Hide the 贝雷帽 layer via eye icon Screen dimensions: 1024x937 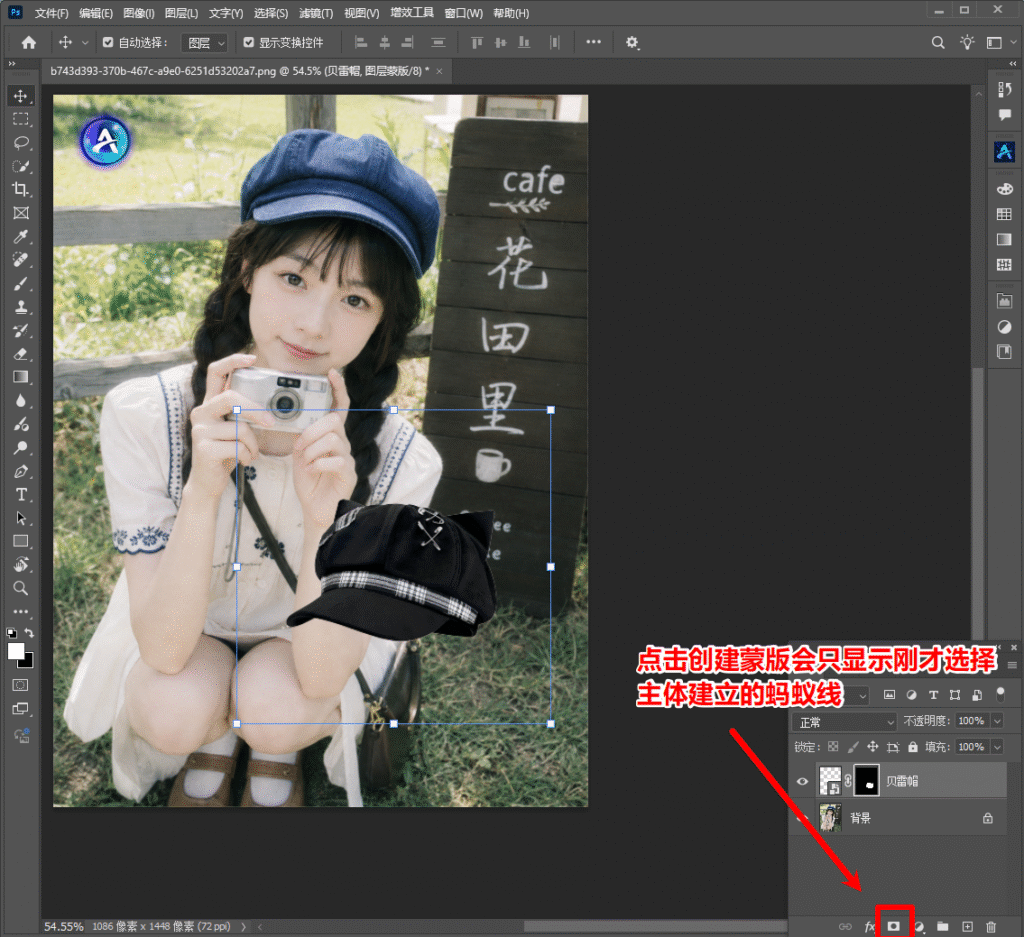coord(802,781)
